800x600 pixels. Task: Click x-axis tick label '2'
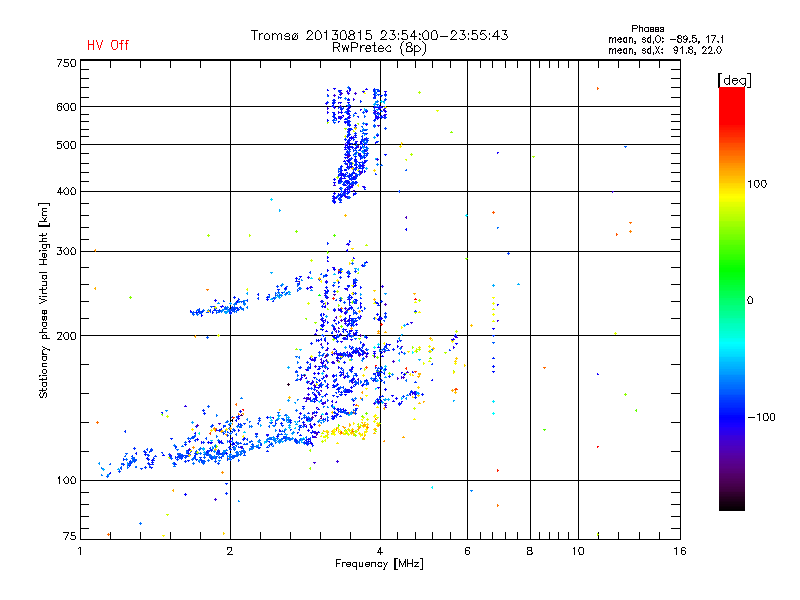[230, 551]
